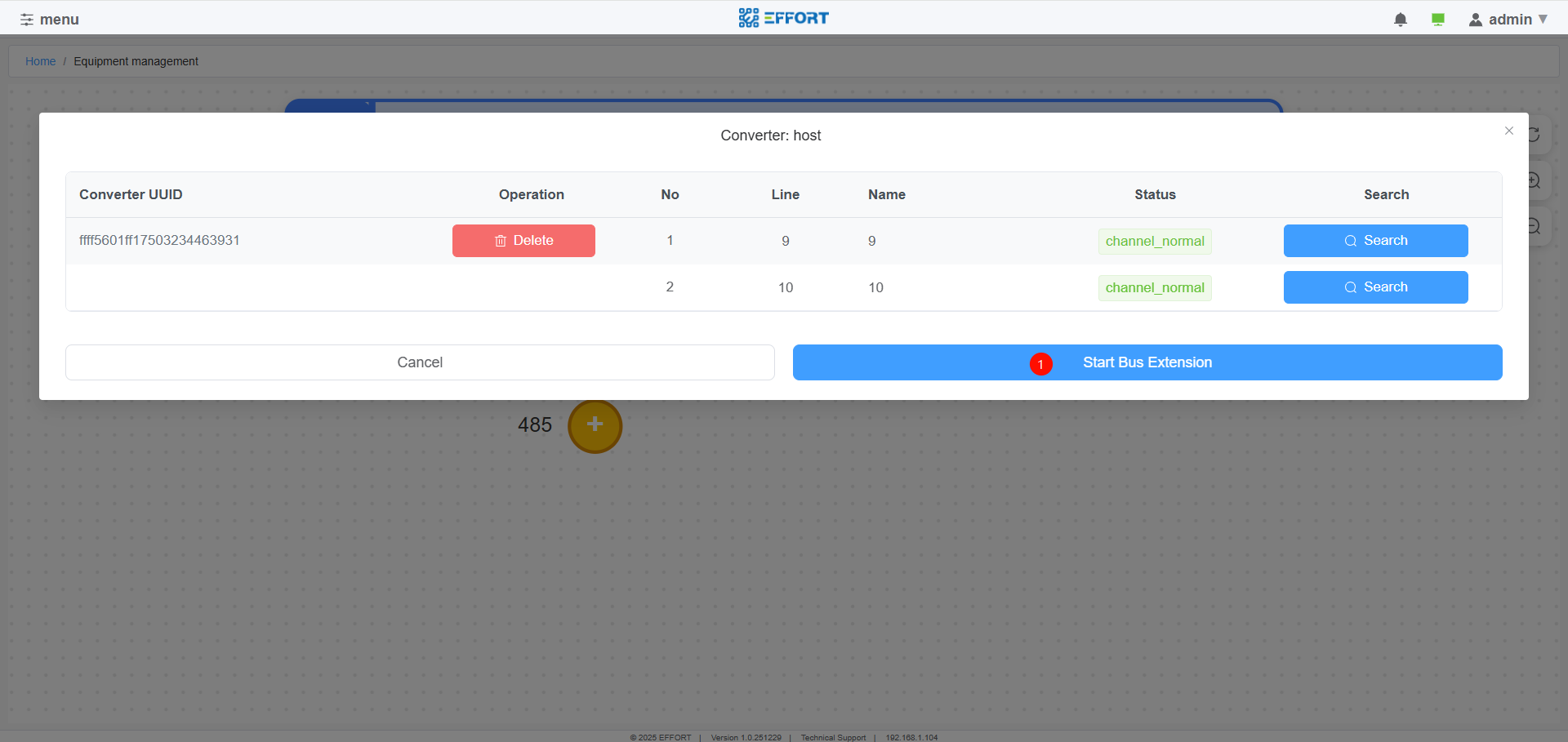1568x742 pixels.
Task: Click the red badge numbered 1
Action: click(1040, 364)
